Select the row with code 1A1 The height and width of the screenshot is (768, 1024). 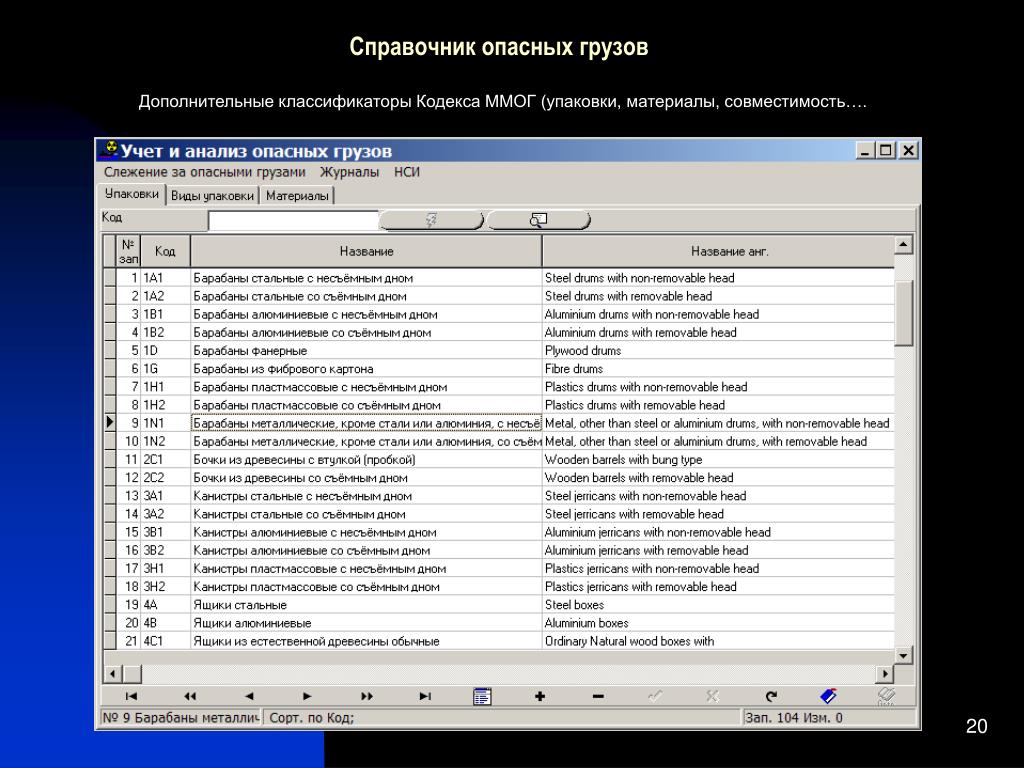pyautogui.click(x=499, y=278)
